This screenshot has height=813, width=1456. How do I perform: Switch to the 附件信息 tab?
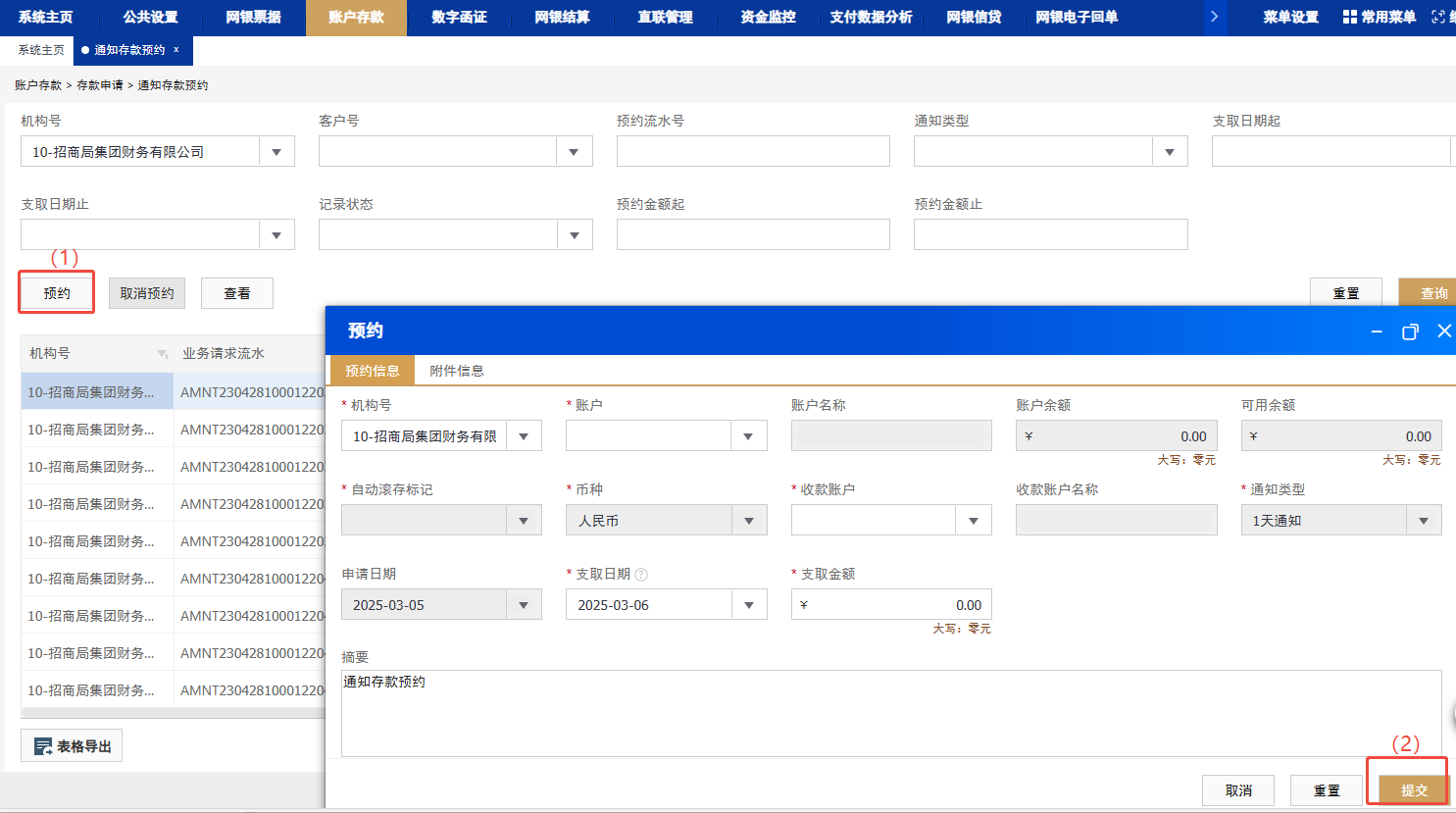point(457,371)
